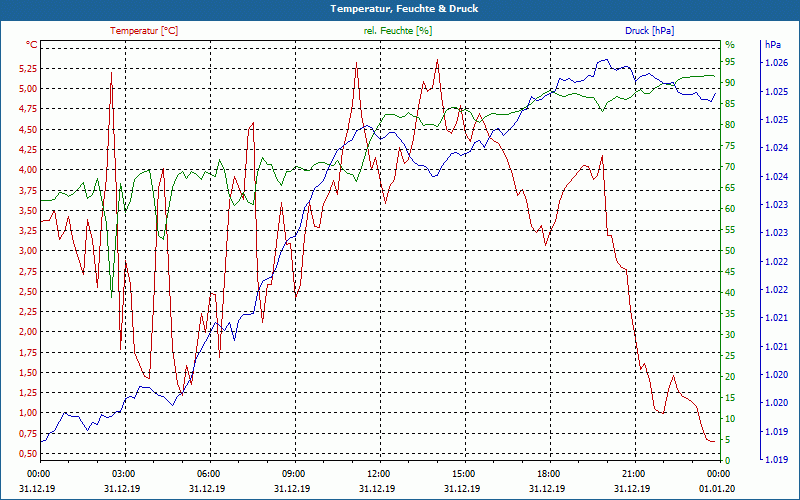Click the '4,25' temperature axis value

[28, 149]
